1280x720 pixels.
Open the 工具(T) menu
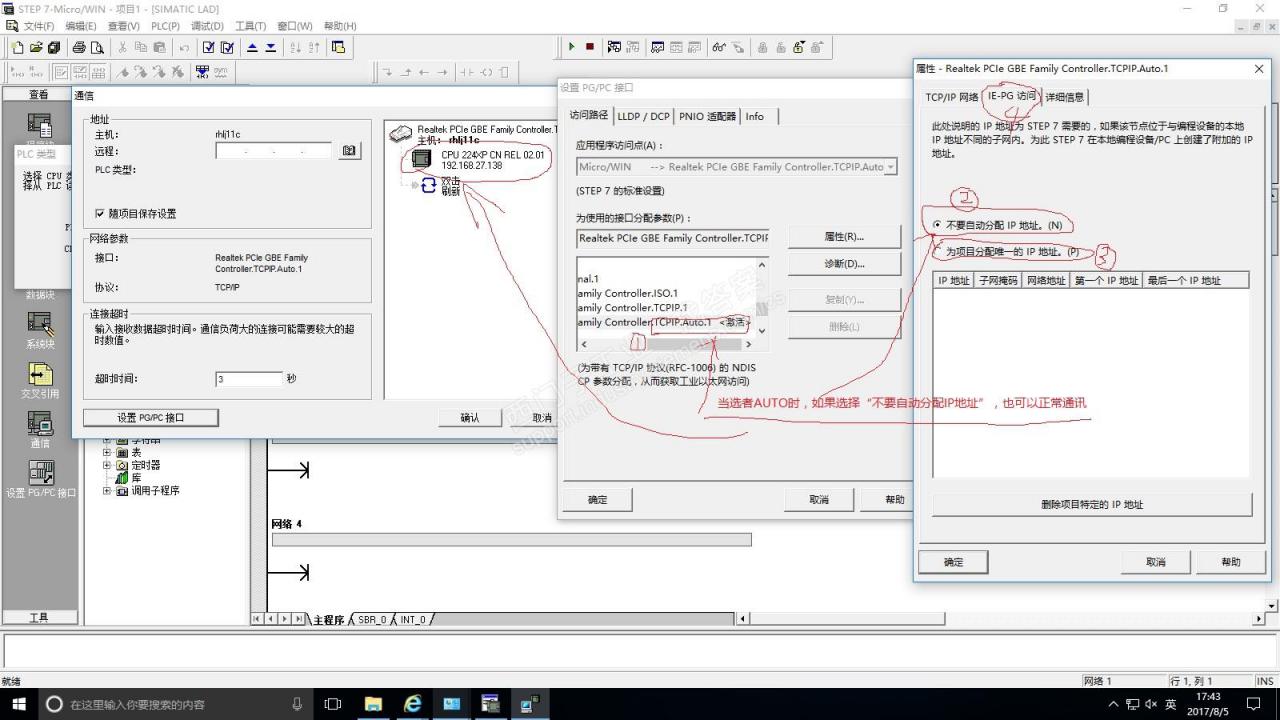[x=250, y=26]
